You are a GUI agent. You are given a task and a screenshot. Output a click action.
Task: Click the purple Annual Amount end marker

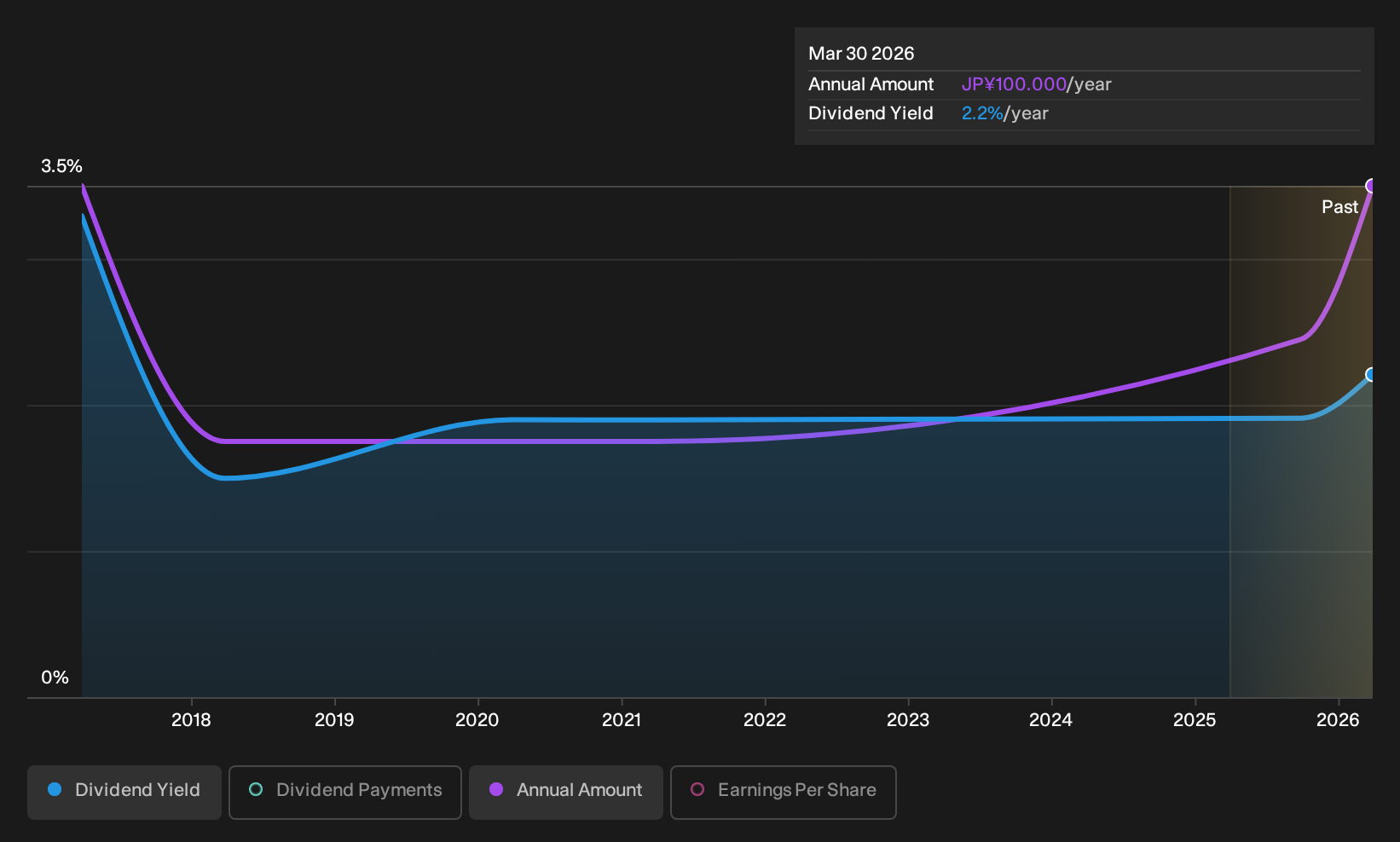tap(1371, 186)
